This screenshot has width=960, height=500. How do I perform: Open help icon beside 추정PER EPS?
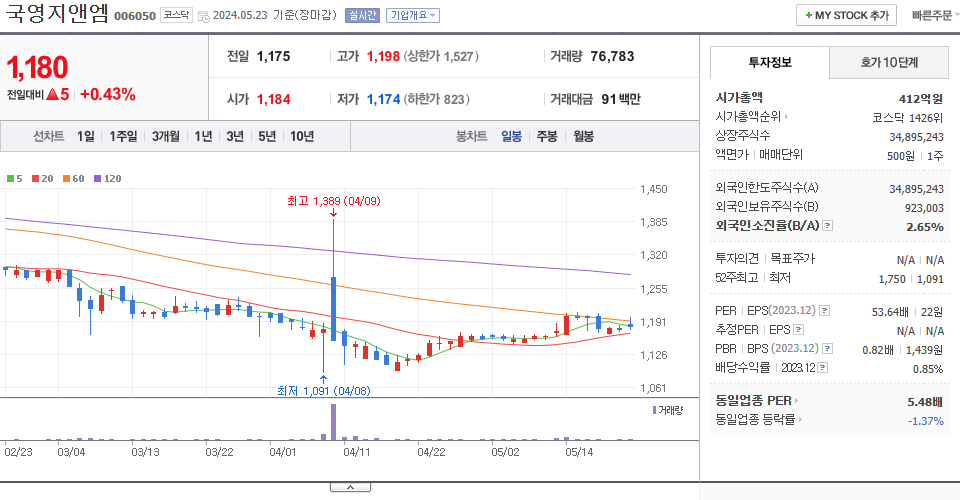(x=798, y=329)
